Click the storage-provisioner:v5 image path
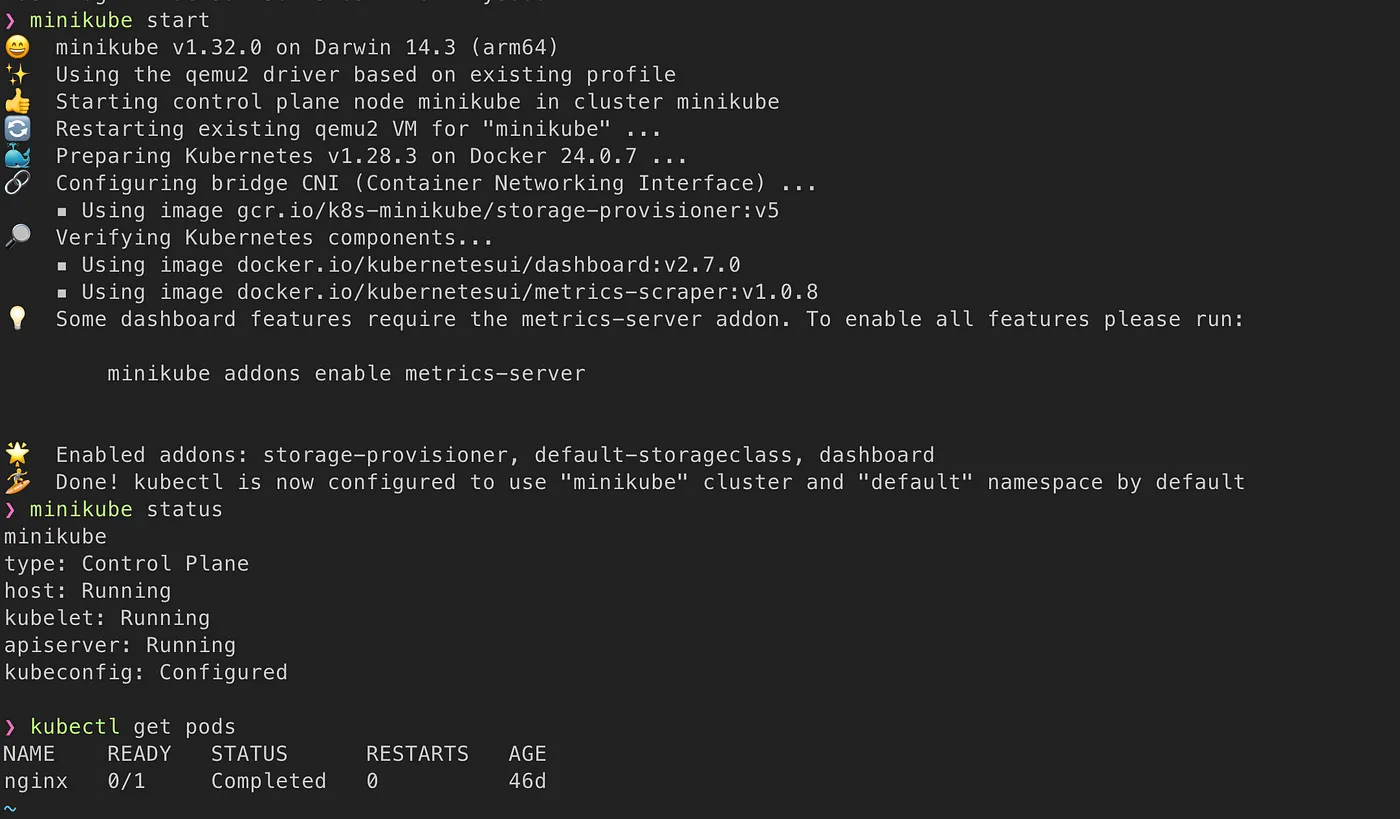 click(x=508, y=211)
